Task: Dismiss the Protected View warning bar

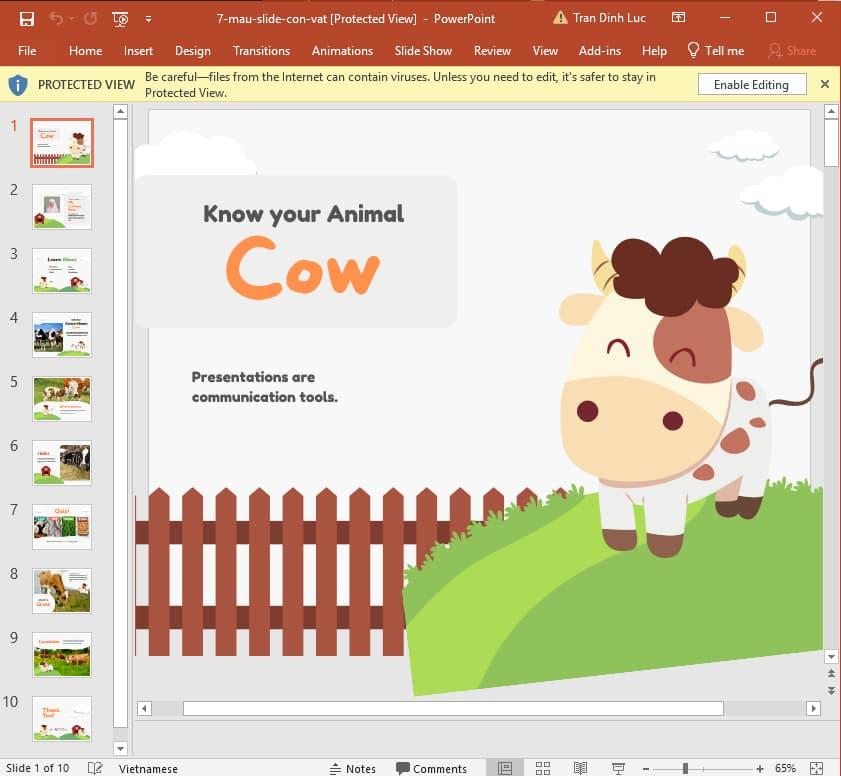Action: (x=825, y=84)
